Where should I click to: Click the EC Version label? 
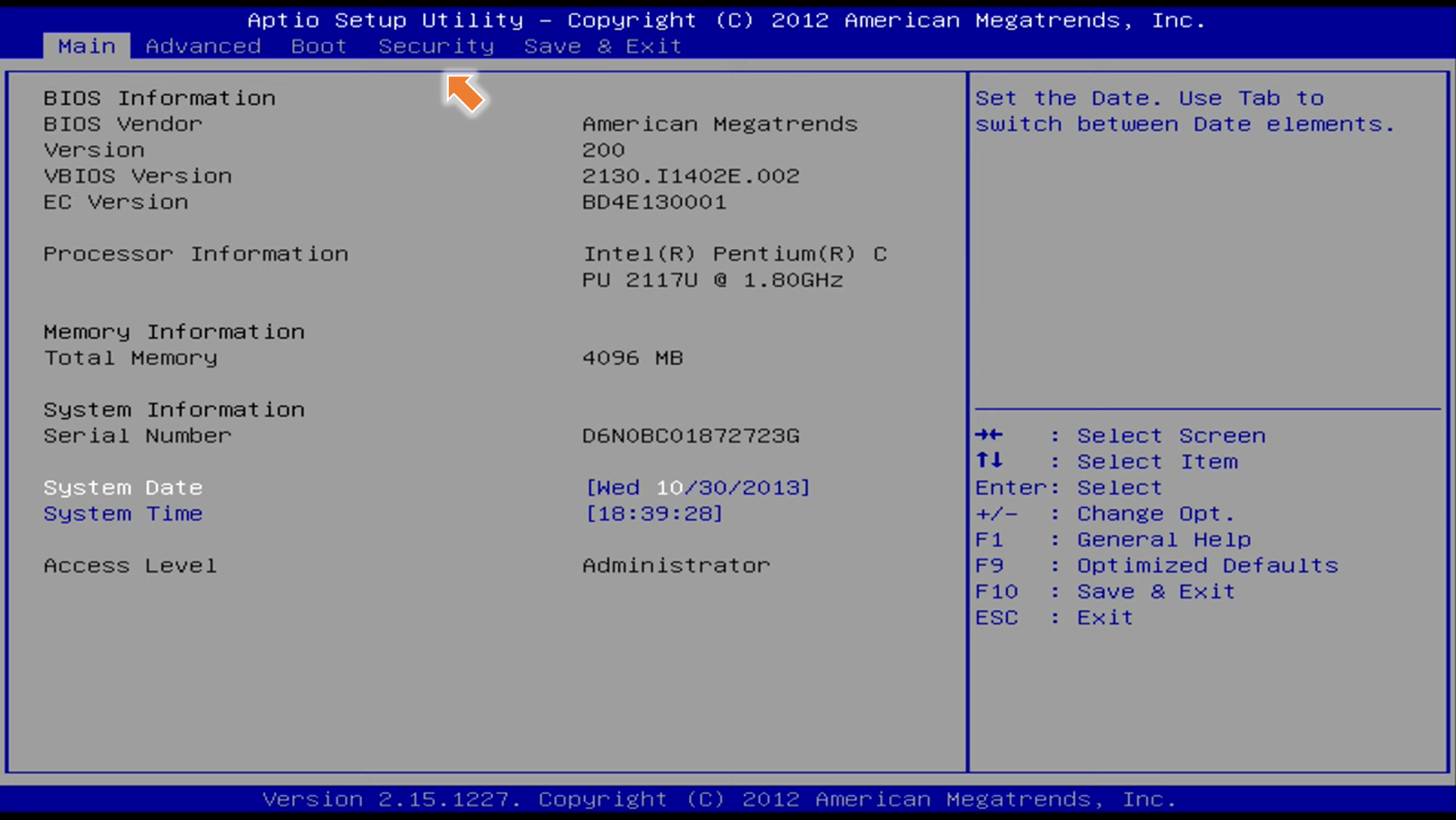coord(116,202)
